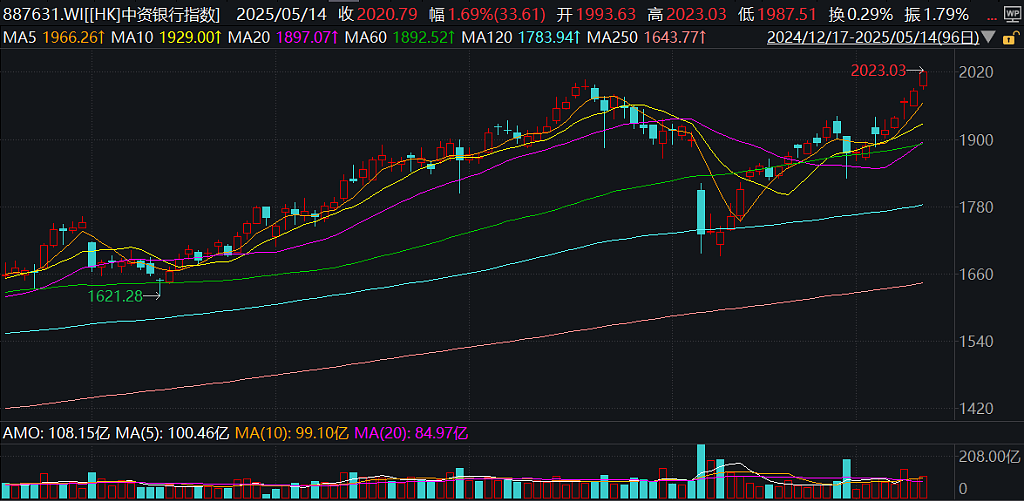Select volume MA(5) 100.46亿 label
Screen dimensions: 1024x501
click(172, 432)
